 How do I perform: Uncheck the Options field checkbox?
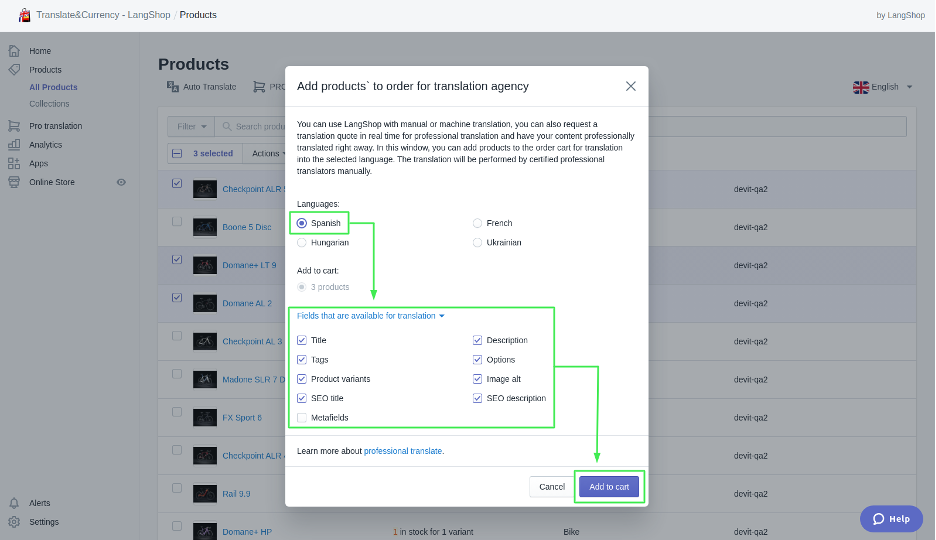click(x=478, y=360)
